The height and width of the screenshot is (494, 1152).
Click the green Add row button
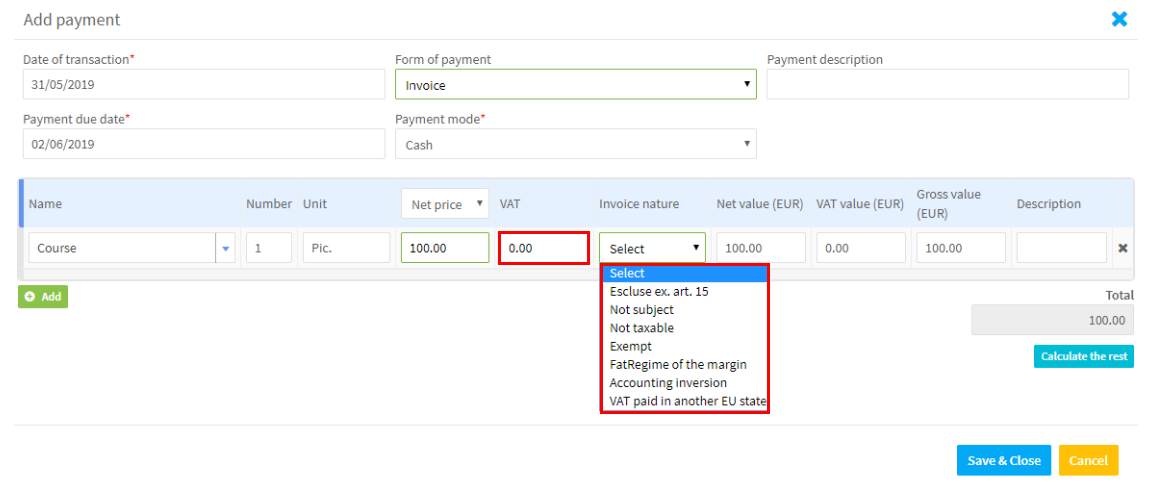(43, 297)
